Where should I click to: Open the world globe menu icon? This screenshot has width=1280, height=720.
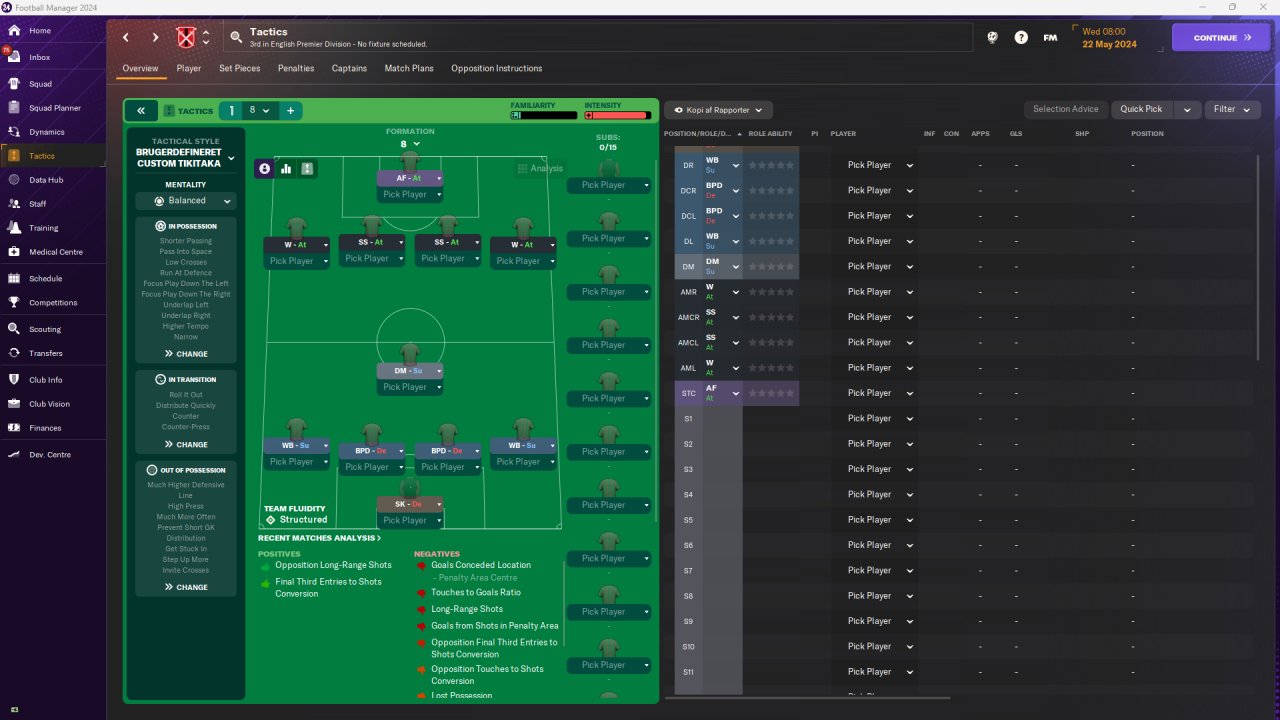click(993, 37)
